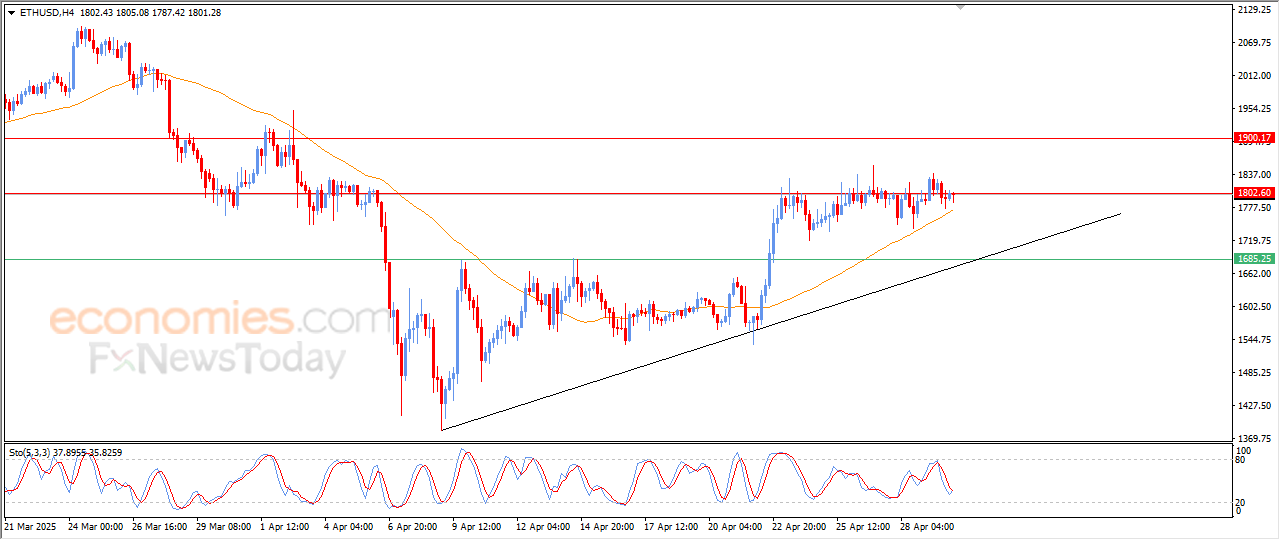The height and width of the screenshot is (540, 1280).
Task: Click the 9 Apr 12:00 time label
Action: (479, 525)
